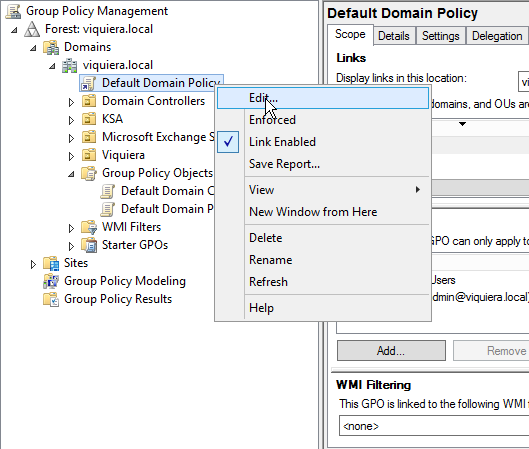Viewport: 529px width, 449px height.
Task: Click the Starter GPOs icon
Action: (x=89, y=245)
